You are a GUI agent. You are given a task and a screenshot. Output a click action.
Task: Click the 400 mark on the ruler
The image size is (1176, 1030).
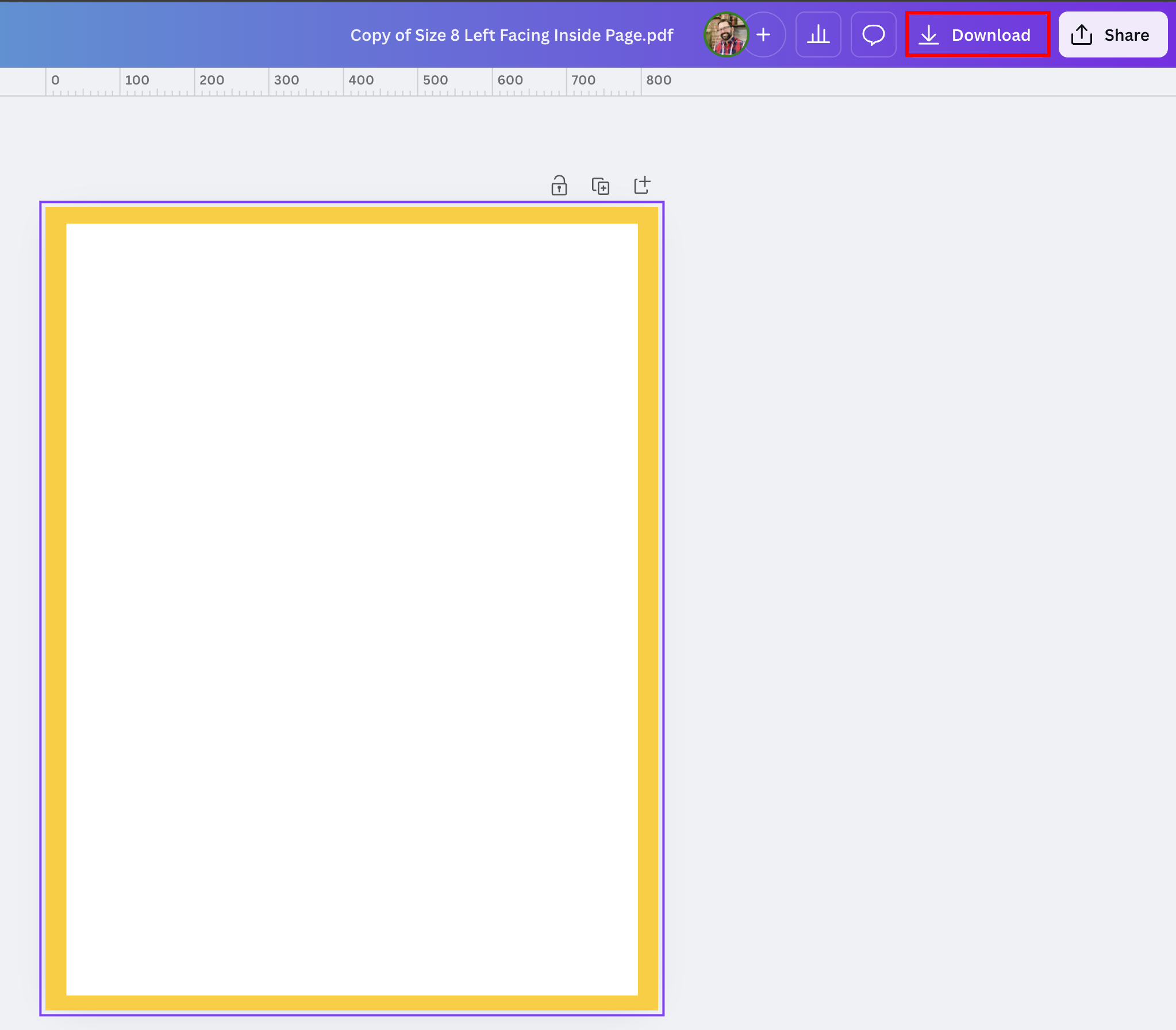361,80
